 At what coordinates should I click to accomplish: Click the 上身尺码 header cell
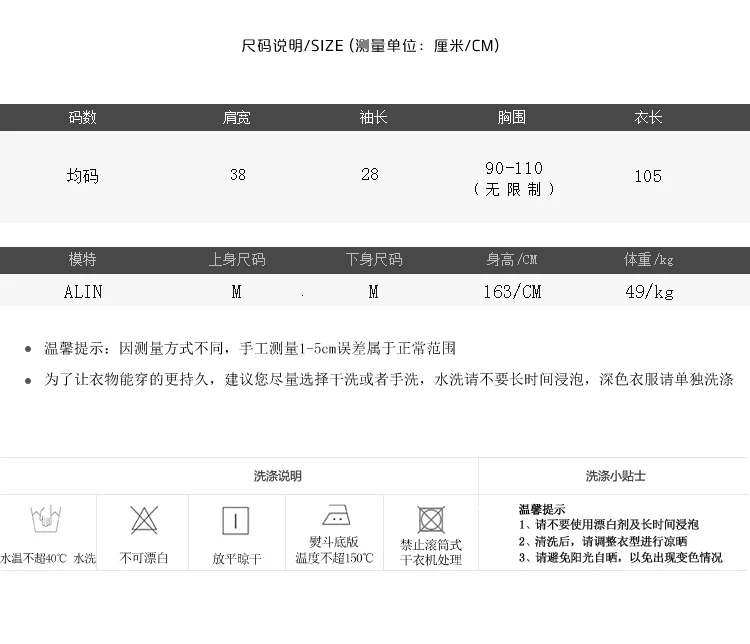coord(237,259)
